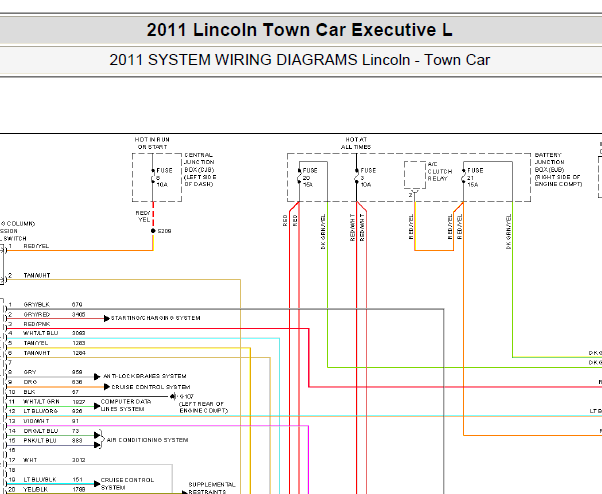Click the 'G107' ground label
602x494 pixels.
[186, 396]
